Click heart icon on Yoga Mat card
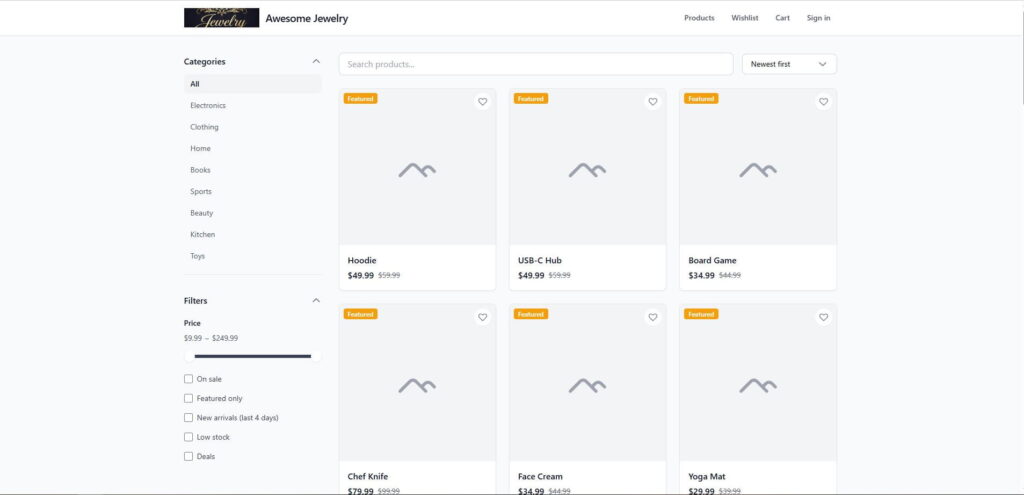The width and height of the screenshot is (1024, 495). pyautogui.click(x=824, y=317)
